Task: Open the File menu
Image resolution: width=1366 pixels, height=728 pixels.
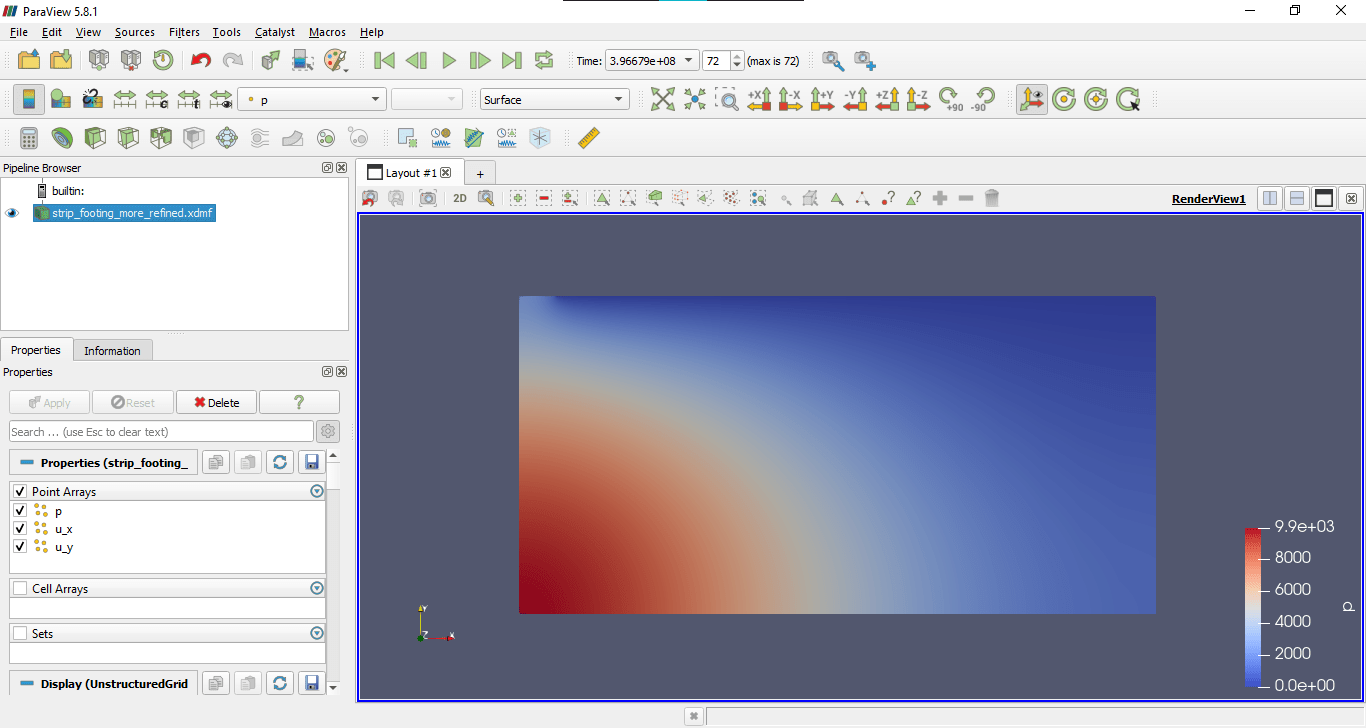Action: [19, 32]
